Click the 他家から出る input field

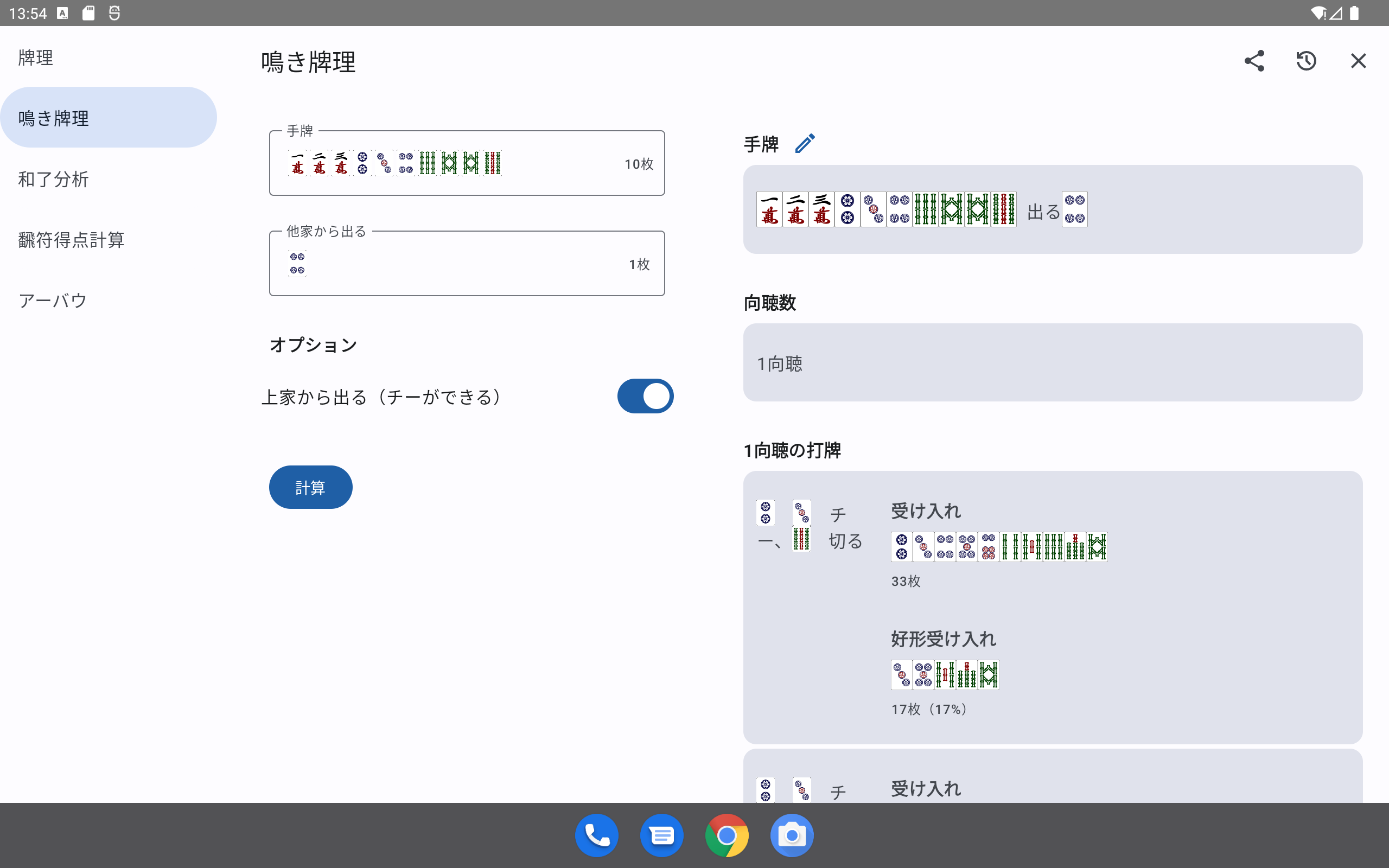pos(467,264)
